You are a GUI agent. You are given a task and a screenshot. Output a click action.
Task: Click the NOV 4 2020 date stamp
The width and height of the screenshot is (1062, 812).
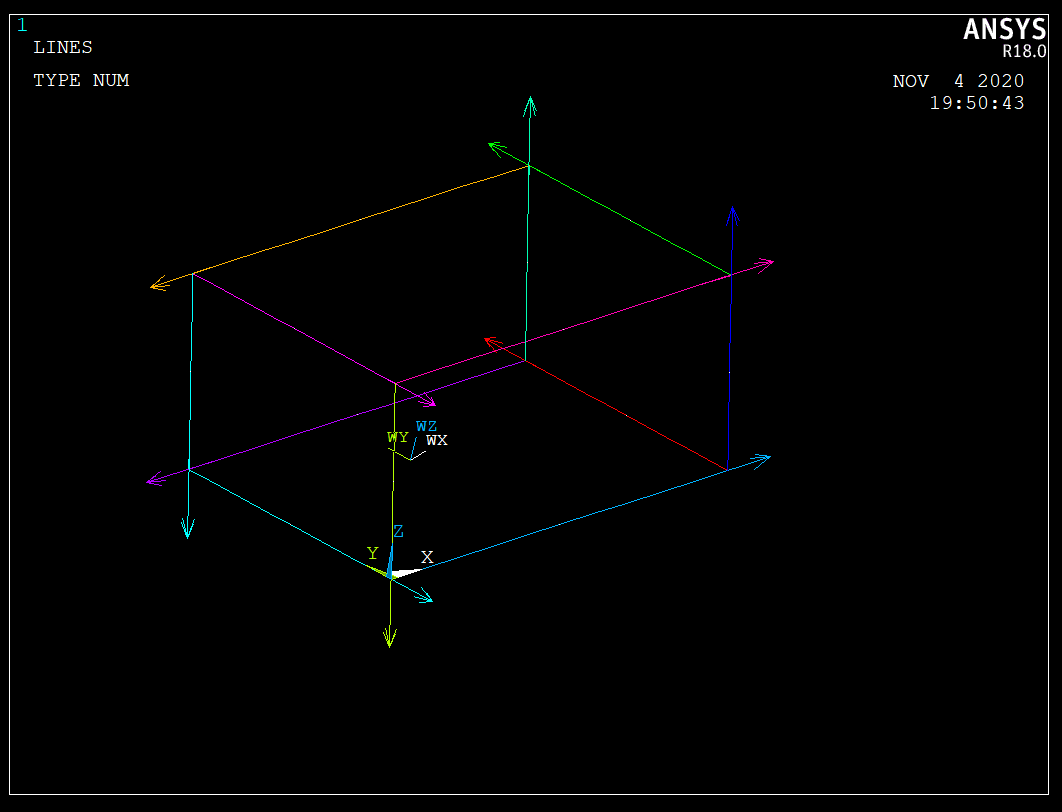958,81
